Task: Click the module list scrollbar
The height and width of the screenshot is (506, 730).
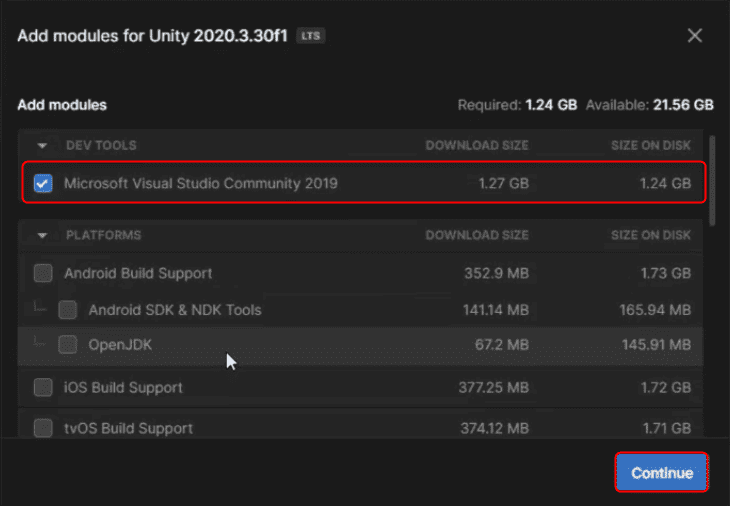Action: point(712,181)
